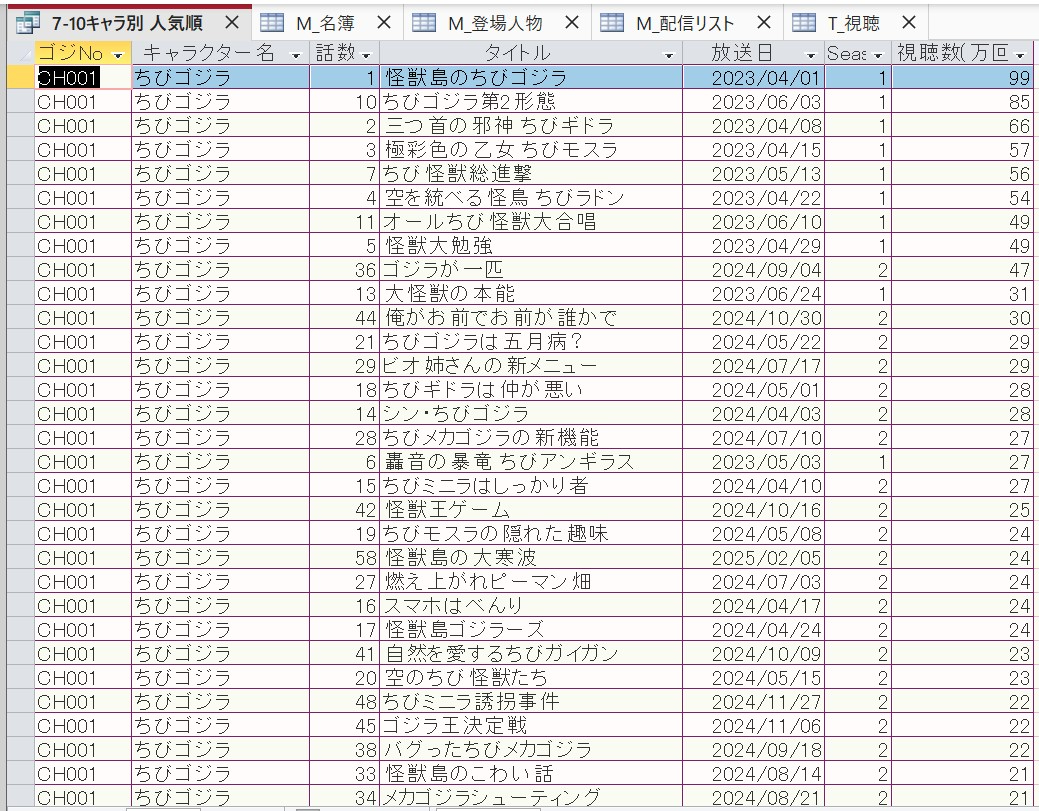Click the title cell 怪獣大勉強
This screenshot has width=1039, height=811.
[x=531, y=246]
